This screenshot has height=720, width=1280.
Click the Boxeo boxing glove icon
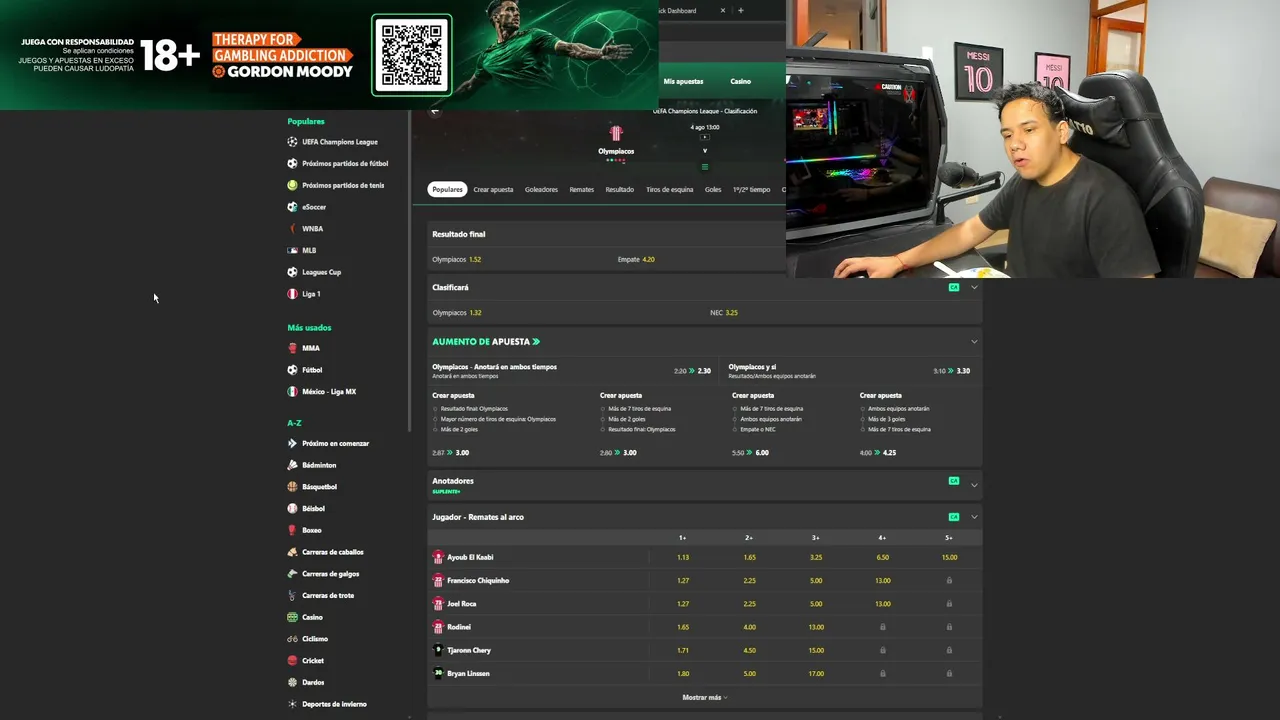tap(292, 530)
